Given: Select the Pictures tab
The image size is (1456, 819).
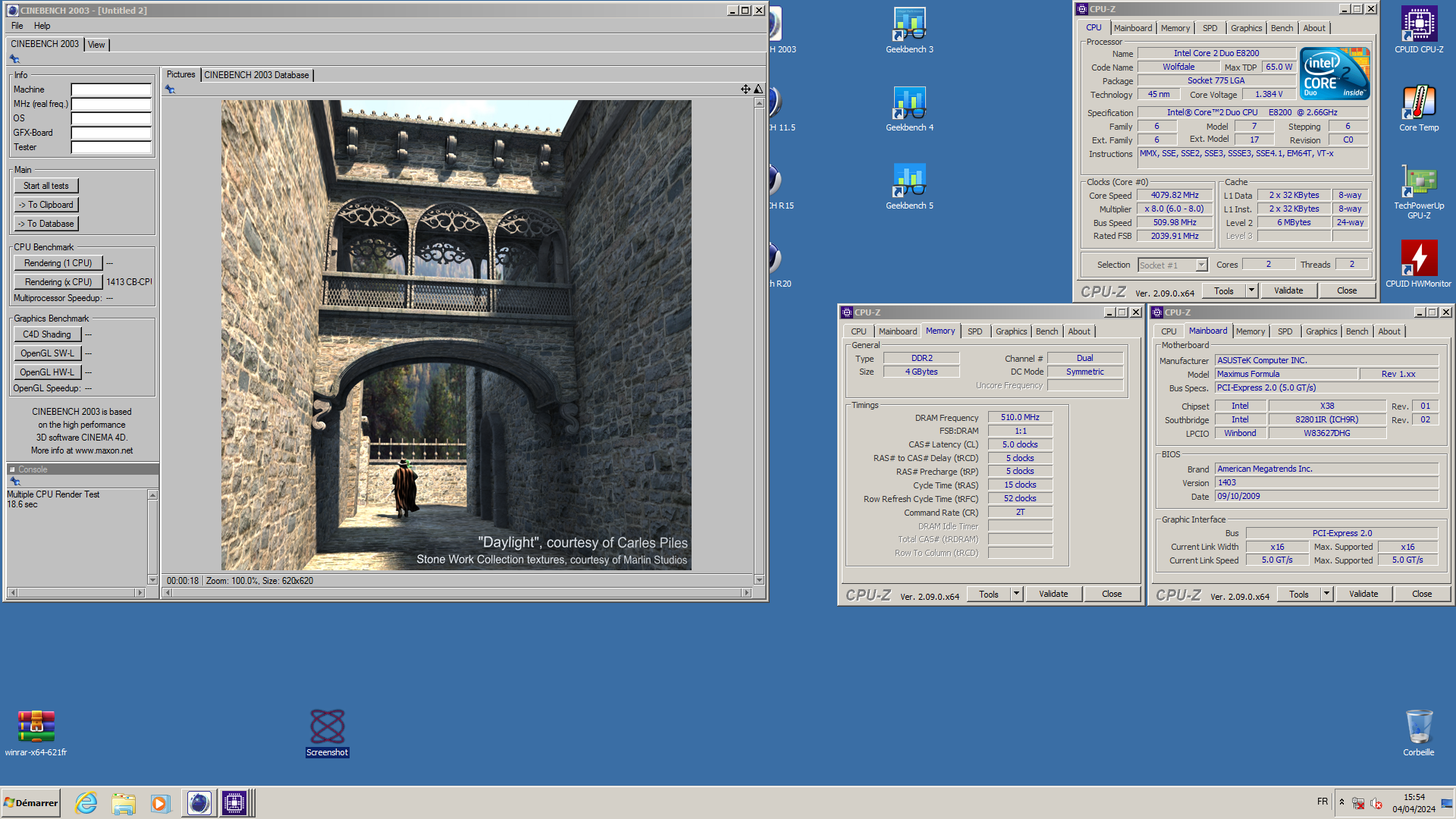Looking at the screenshot, I should point(180,74).
